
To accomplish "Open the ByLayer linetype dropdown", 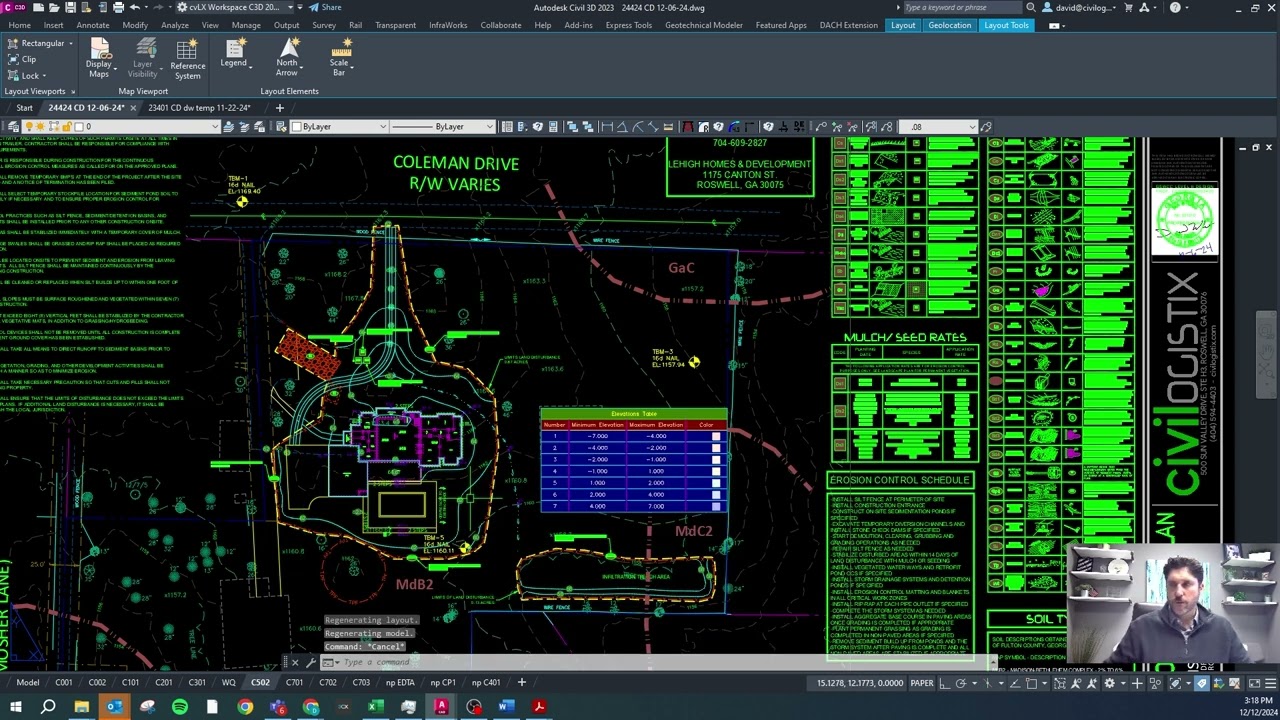I will (x=489, y=127).
